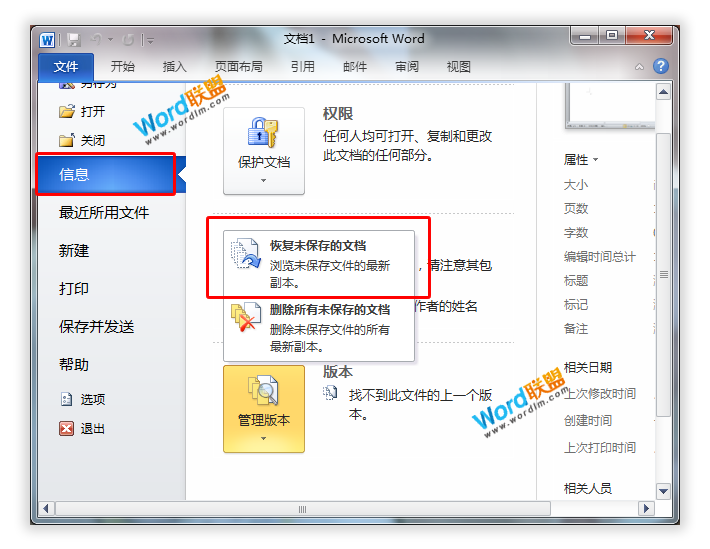This screenshot has height=549, width=710.
Task: Select 保存并发送 in the sidebar
Action: click(x=96, y=327)
